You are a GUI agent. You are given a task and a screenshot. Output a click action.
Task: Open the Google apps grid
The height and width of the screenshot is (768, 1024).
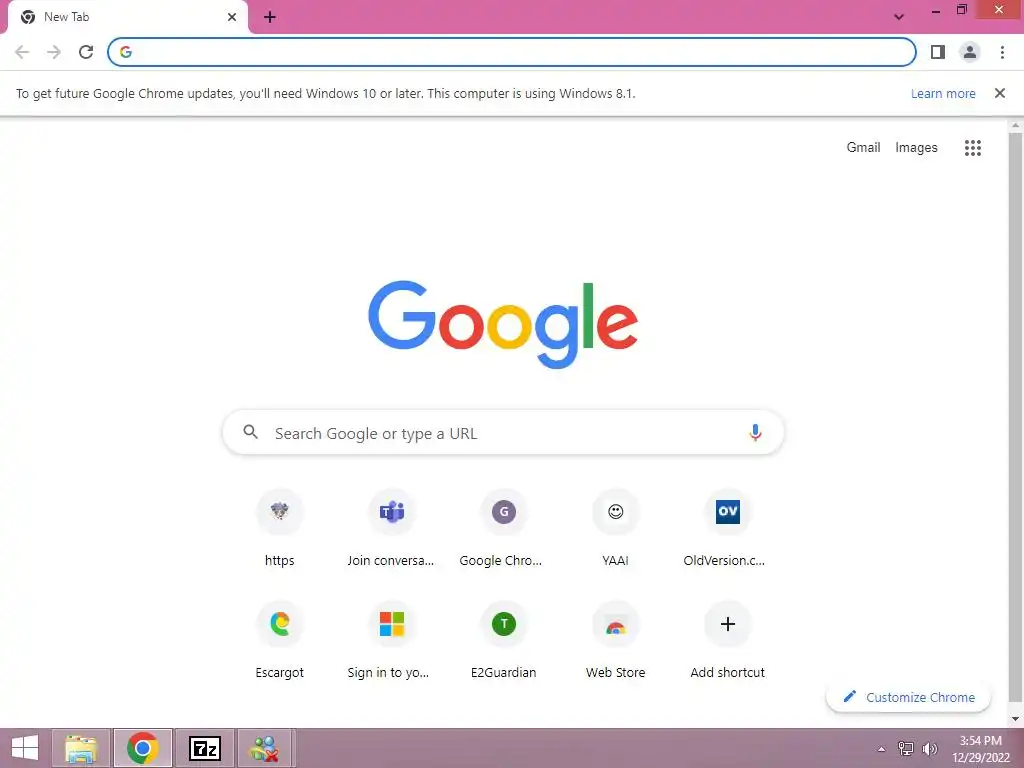point(972,148)
